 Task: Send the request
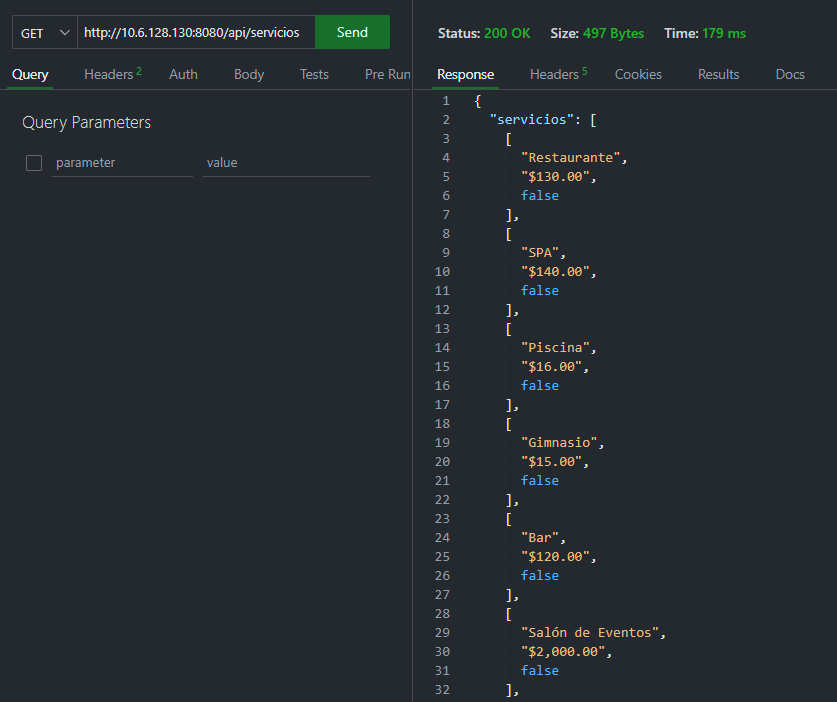click(352, 33)
